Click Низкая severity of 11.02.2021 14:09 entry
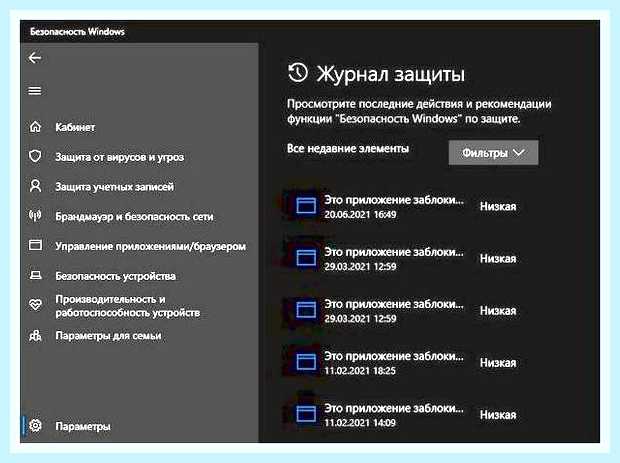The image size is (620, 463). click(x=498, y=415)
